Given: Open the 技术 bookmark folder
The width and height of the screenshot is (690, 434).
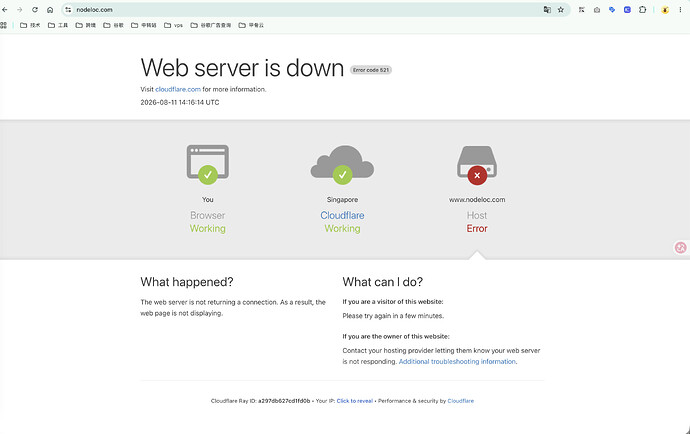Looking at the screenshot, I should pos(30,25).
